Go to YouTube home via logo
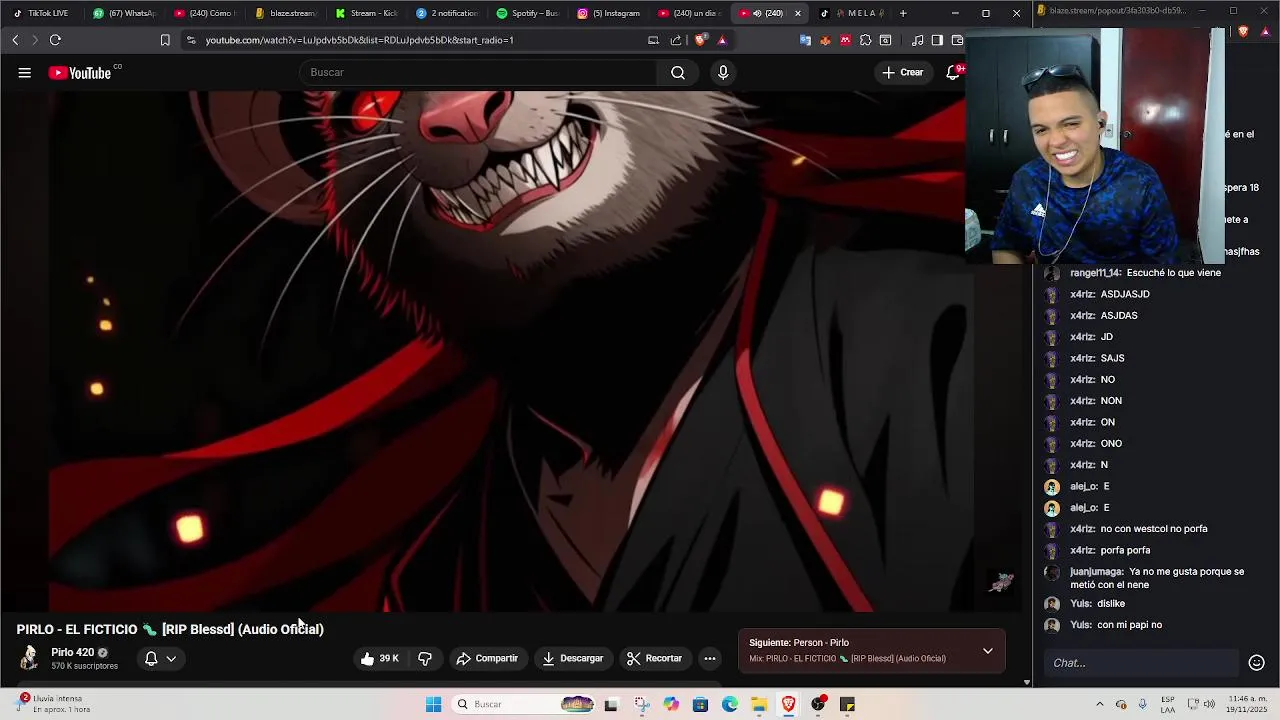The width and height of the screenshot is (1280, 720). 80,72
